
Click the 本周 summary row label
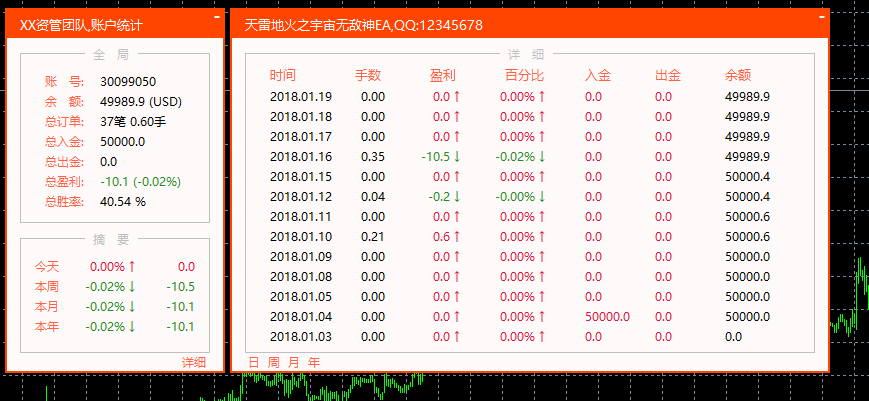coord(47,287)
